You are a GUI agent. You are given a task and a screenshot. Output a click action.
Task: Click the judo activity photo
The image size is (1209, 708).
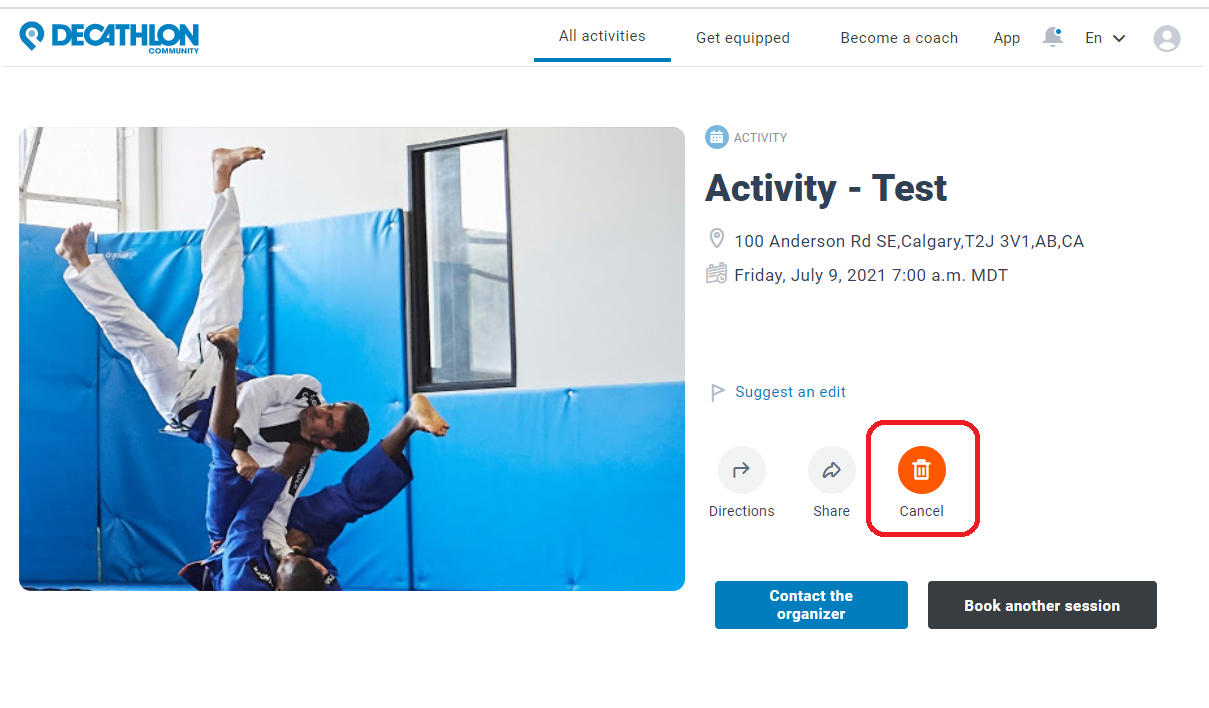pos(352,358)
